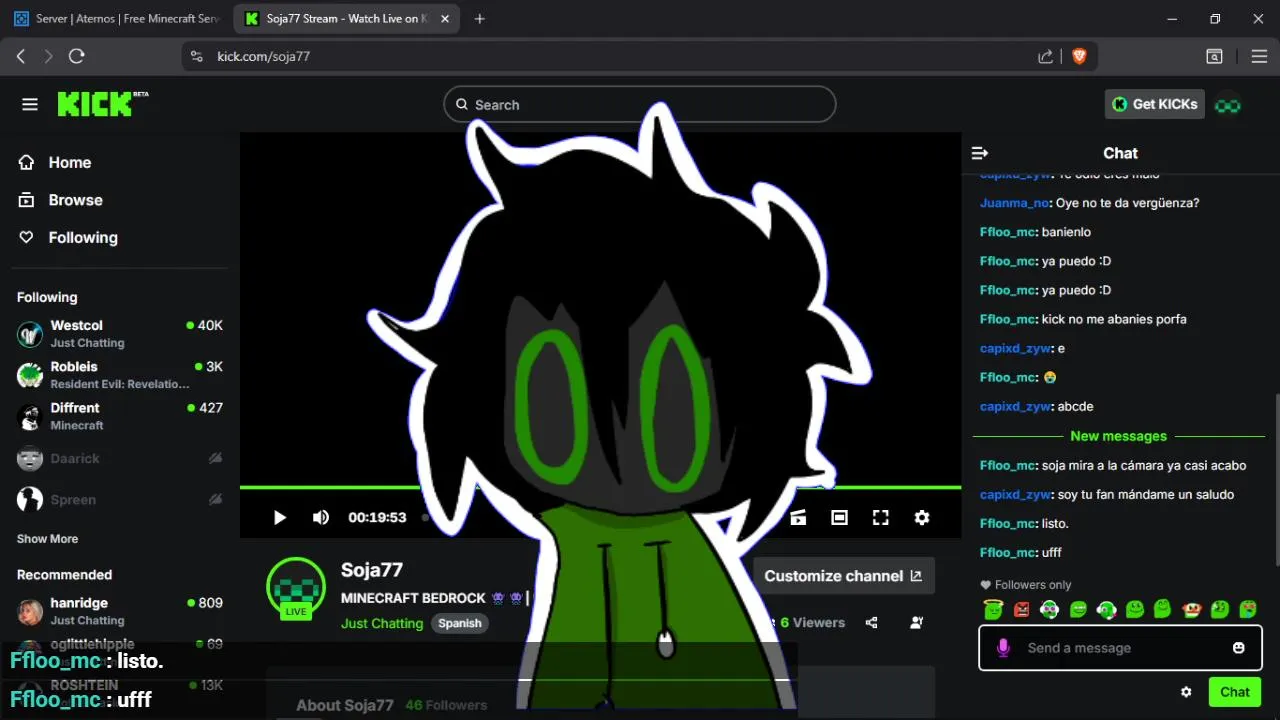This screenshot has height=720, width=1280.
Task: Open recommended hanridge channel
Action: tap(119, 610)
